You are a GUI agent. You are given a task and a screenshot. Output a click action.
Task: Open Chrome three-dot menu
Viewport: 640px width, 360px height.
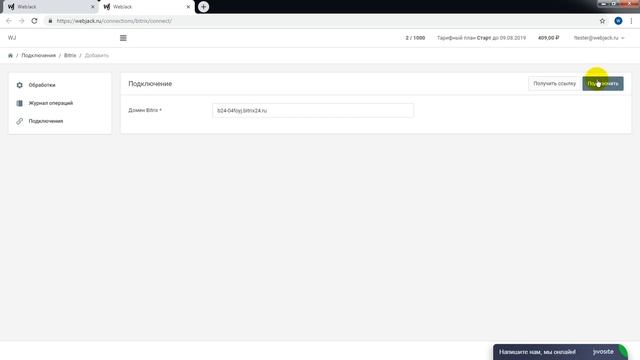click(x=631, y=21)
